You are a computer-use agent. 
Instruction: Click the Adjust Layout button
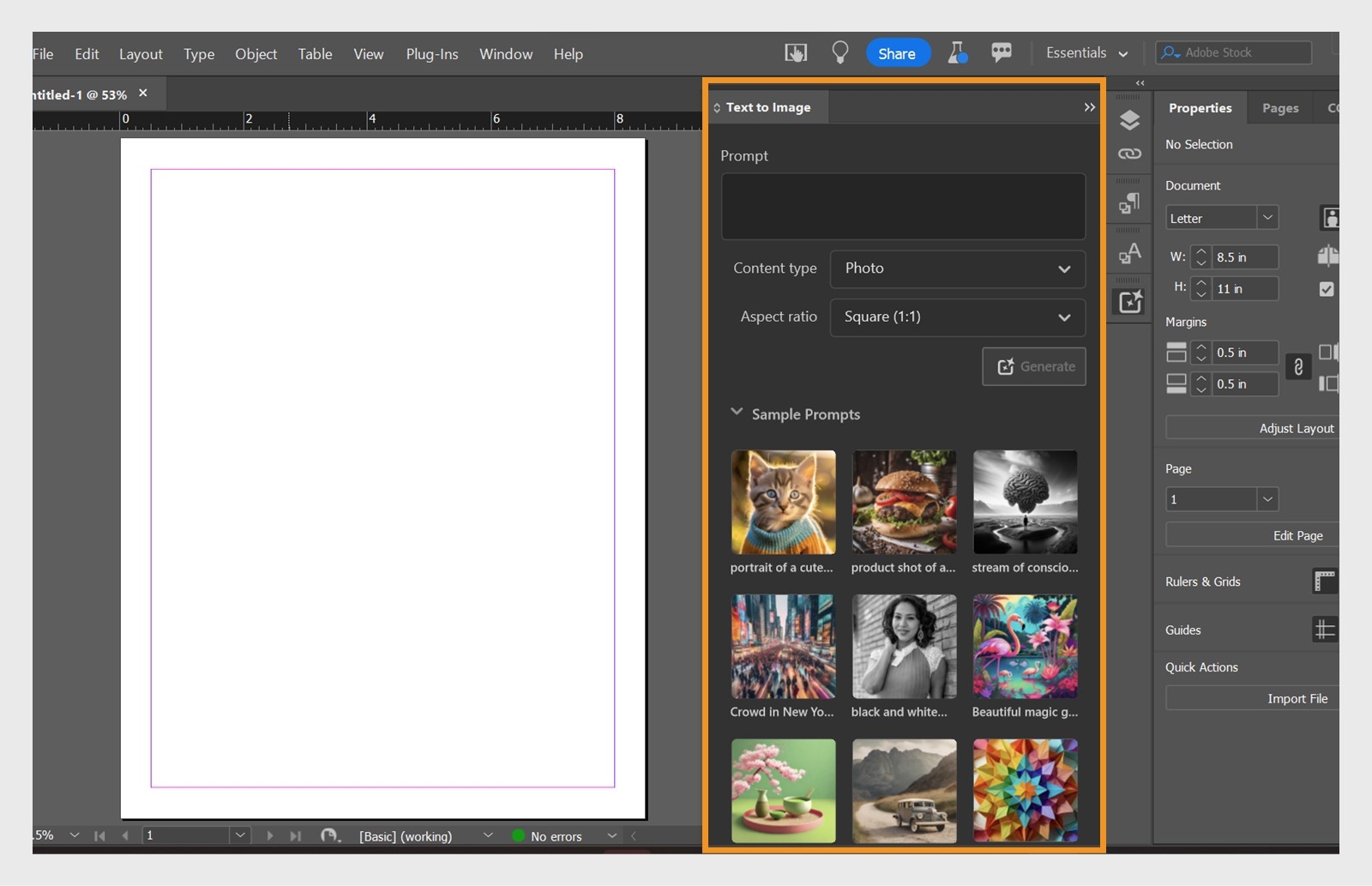click(1296, 427)
